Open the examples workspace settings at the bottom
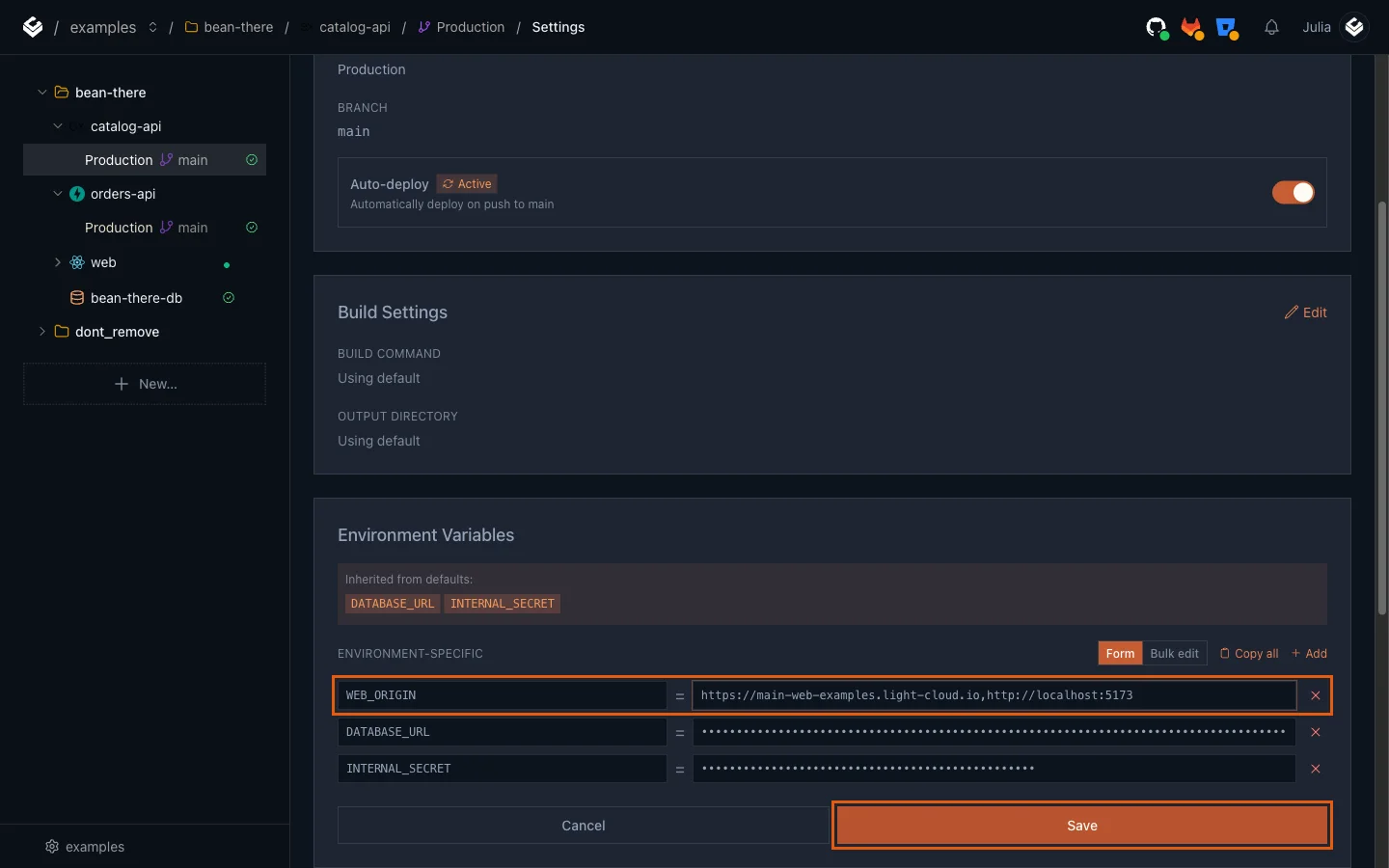The image size is (1389, 868). tap(85, 847)
